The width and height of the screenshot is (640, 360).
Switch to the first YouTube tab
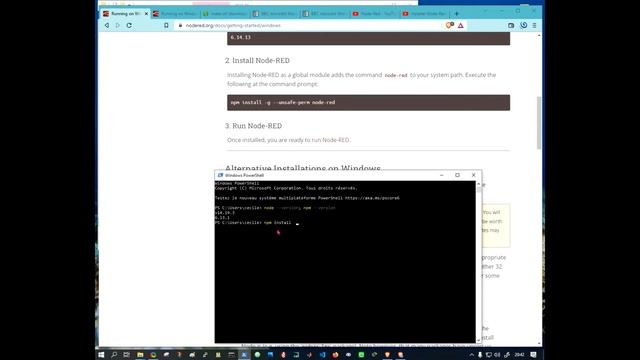(x=375, y=13)
